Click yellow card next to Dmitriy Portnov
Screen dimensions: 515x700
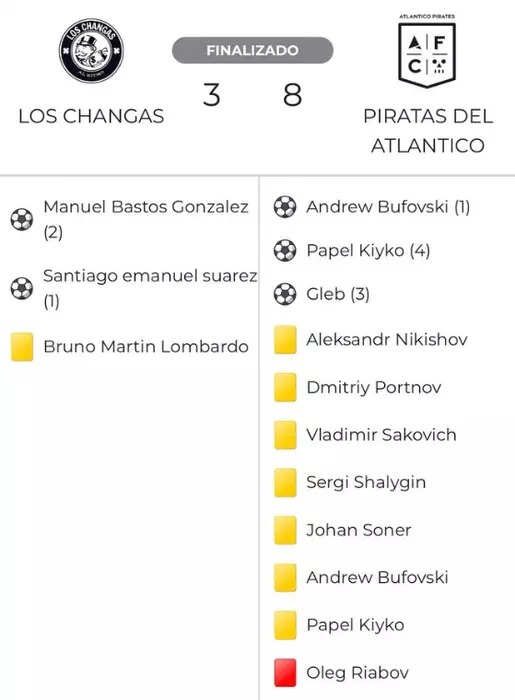point(285,387)
